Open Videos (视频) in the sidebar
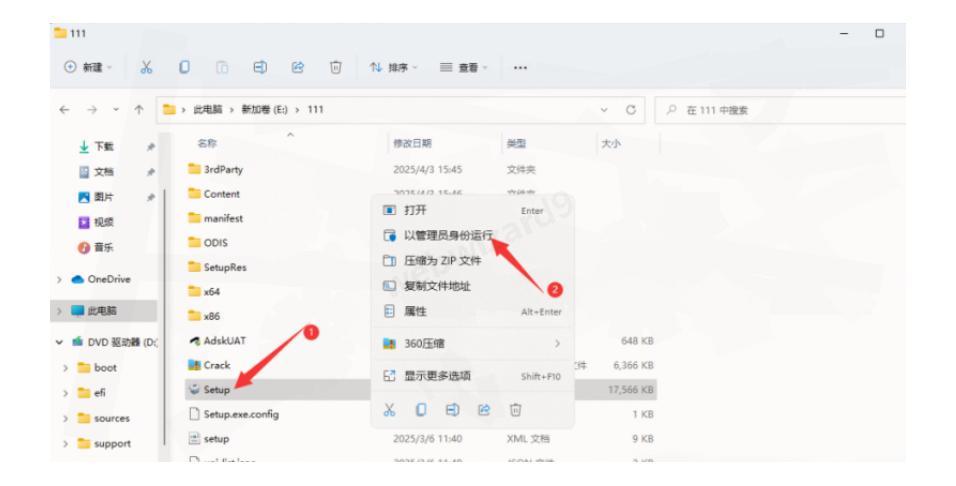This screenshot has width=956, height=486. (96, 222)
